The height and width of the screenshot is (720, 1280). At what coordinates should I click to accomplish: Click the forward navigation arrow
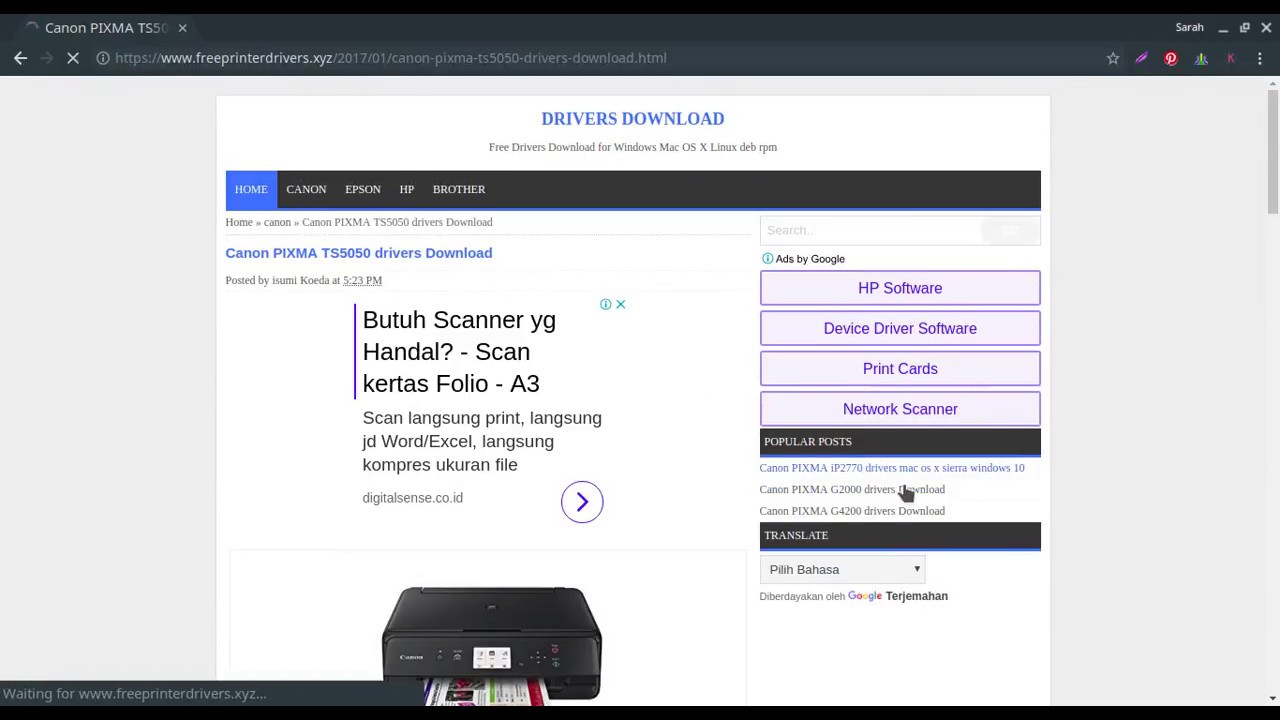coord(47,58)
